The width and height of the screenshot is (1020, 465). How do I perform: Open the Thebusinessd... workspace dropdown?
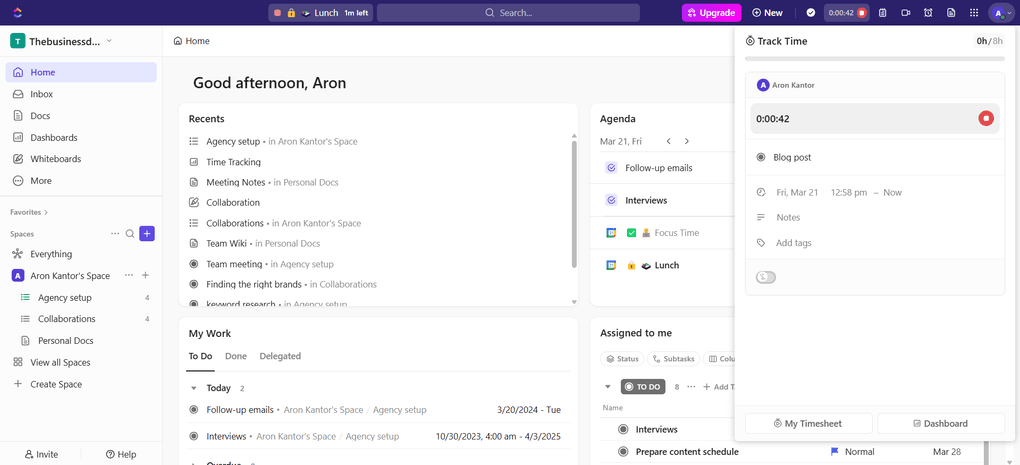pos(62,41)
